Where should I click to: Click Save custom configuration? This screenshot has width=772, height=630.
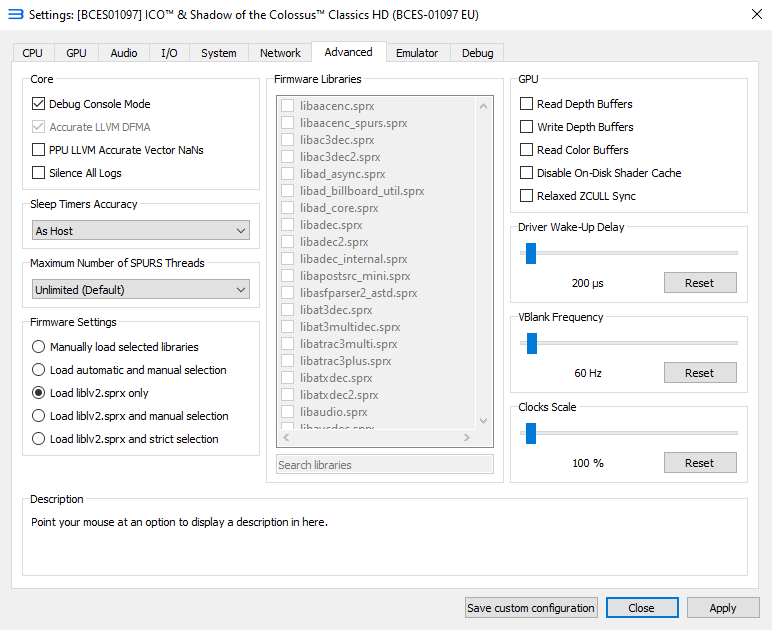pos(531,608)
